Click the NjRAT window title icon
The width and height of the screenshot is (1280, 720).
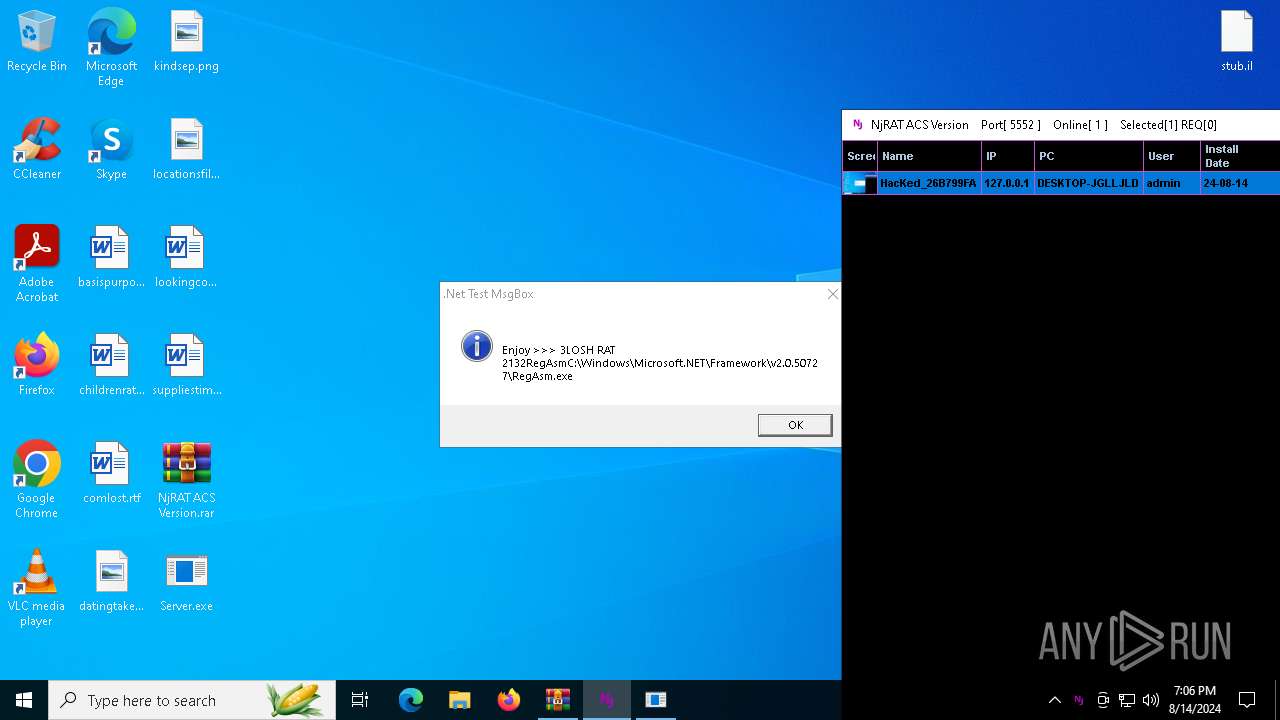[x=857, y=125]
